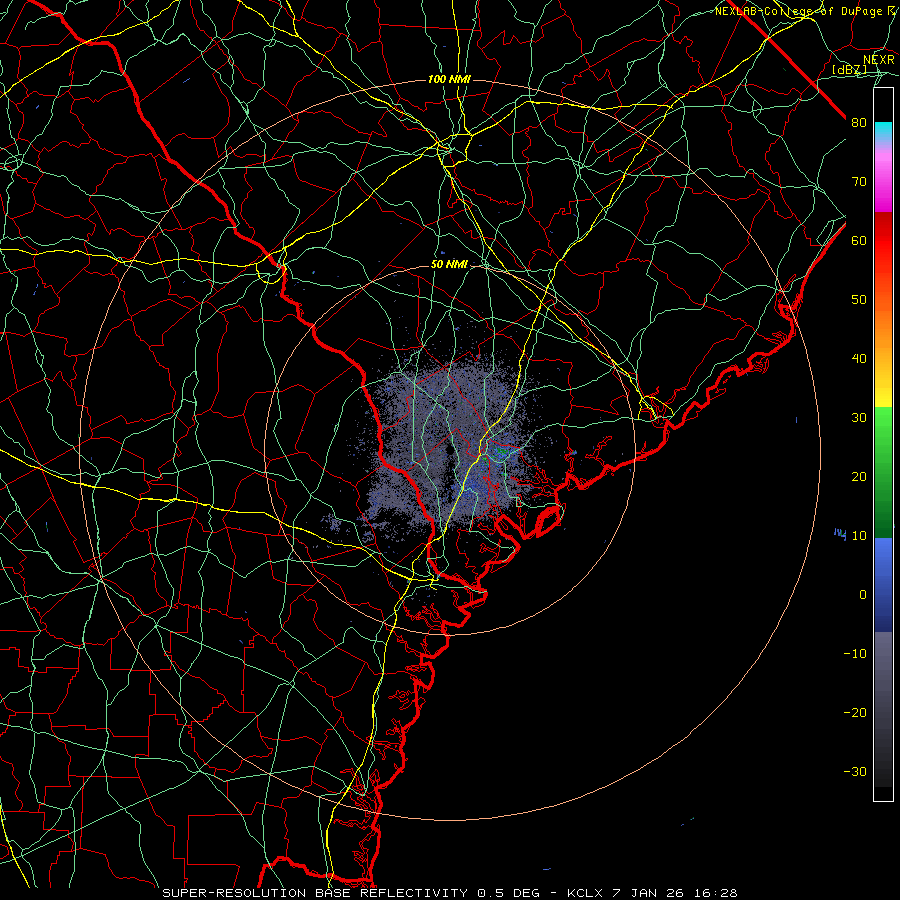
Task: Click the small green echo near the radar center
Action: 502,452
